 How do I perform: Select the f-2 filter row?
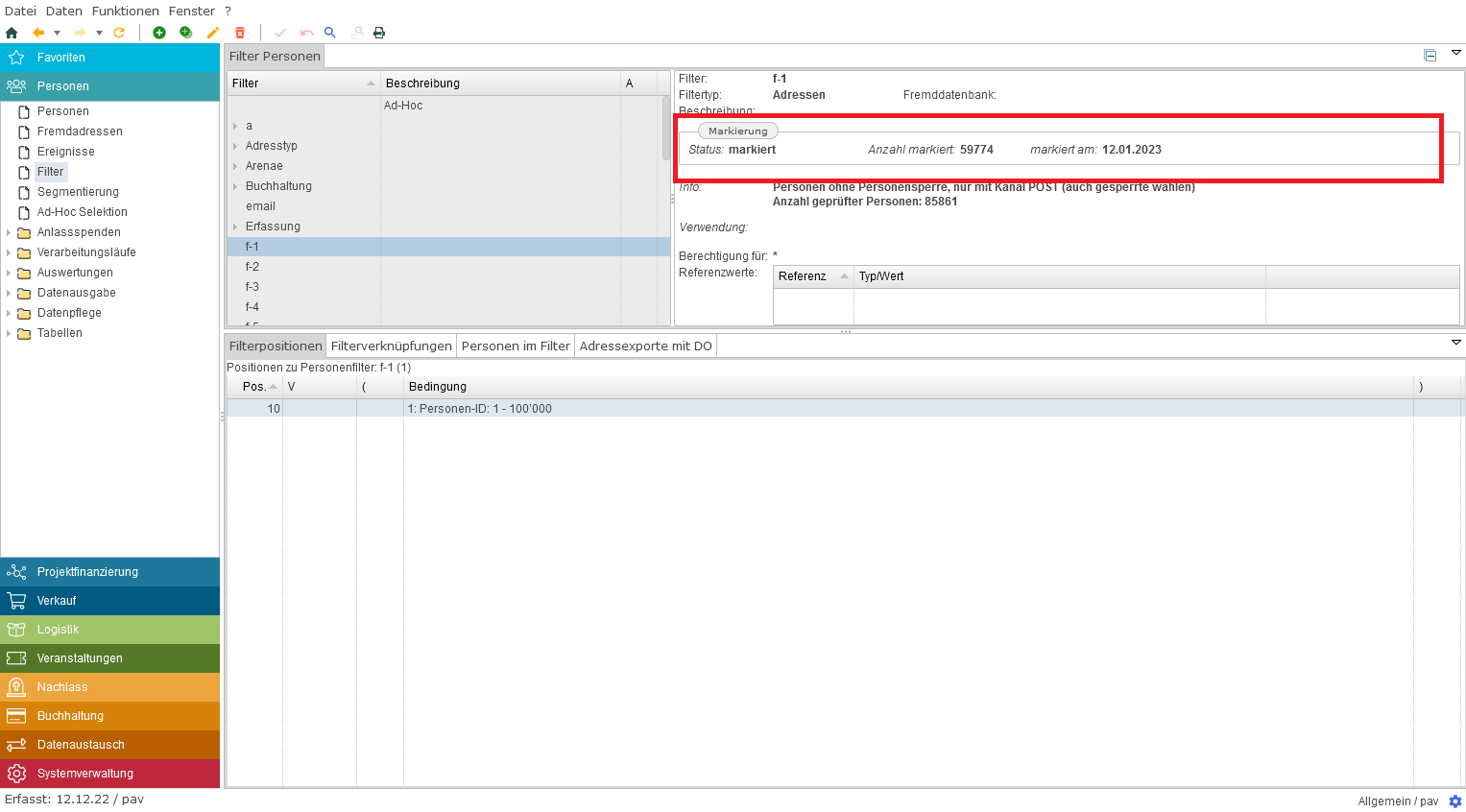click(x=252, y=267)
